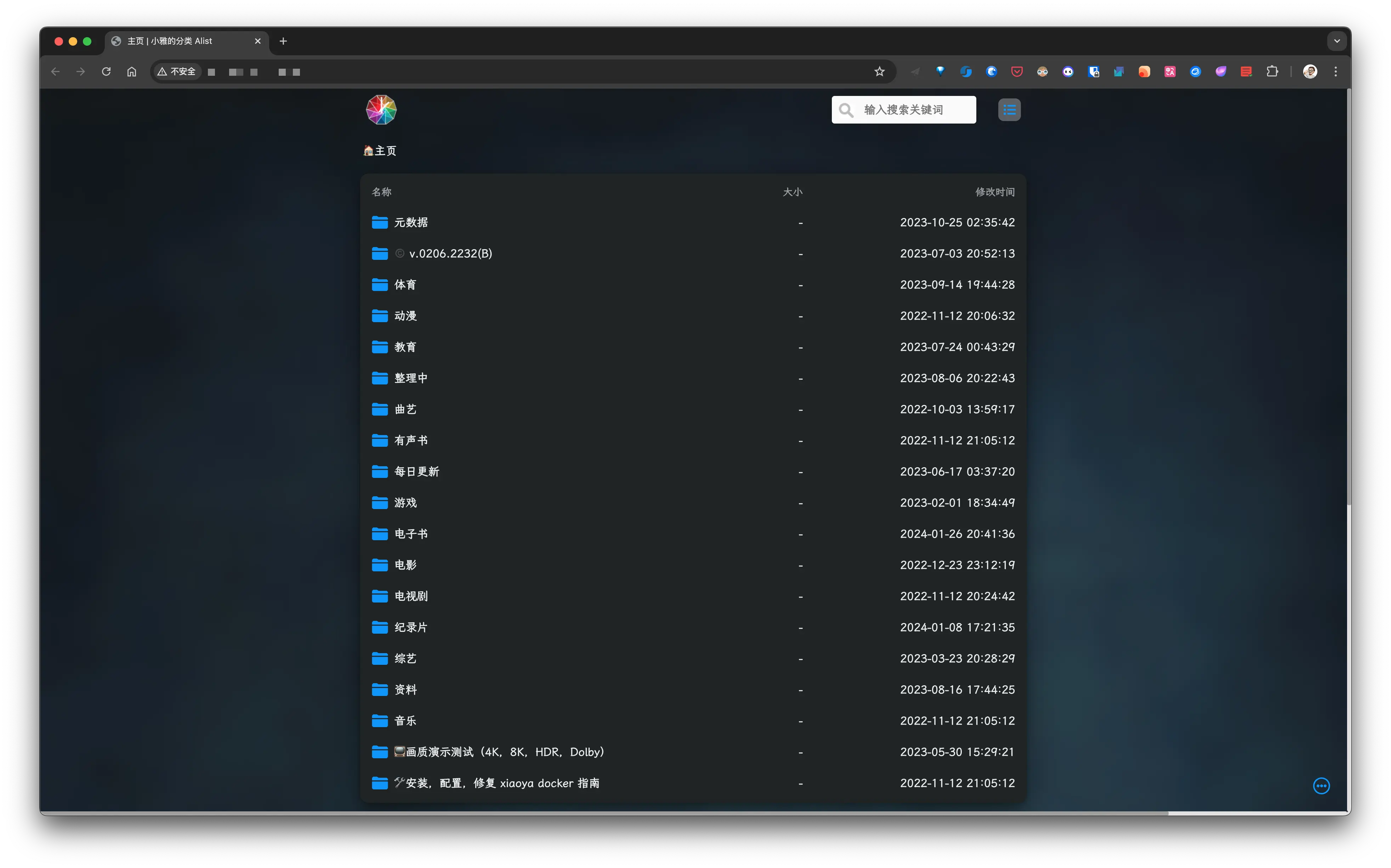Toggle list/grid view layout button

[1009, 110]
